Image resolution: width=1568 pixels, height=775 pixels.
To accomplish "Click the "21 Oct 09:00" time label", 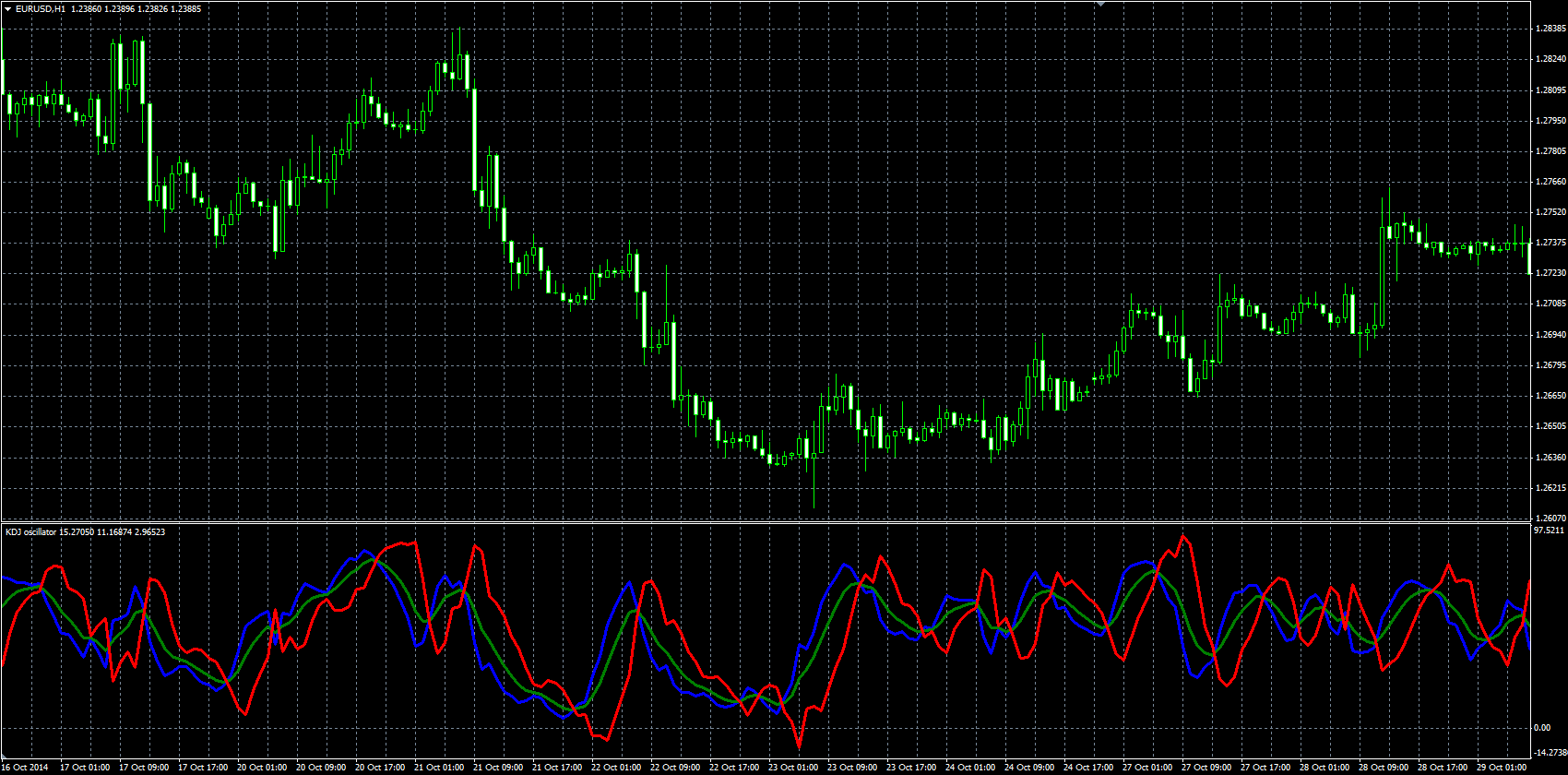I will click(x=498, y=768).
